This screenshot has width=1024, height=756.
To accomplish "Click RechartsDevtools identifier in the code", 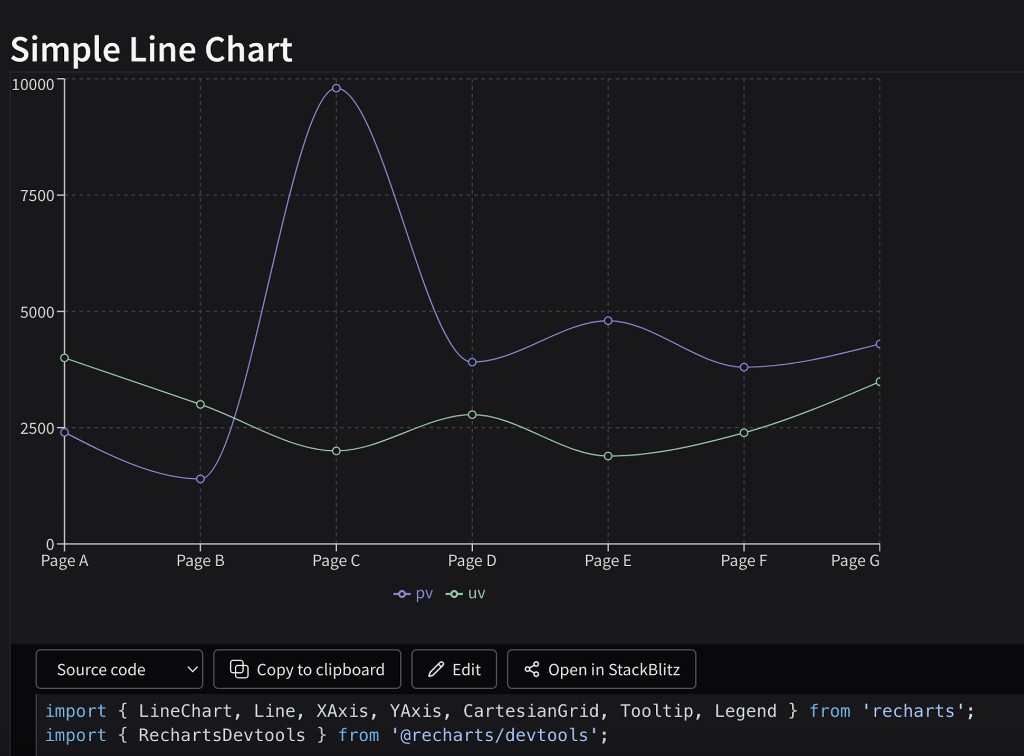I will pyautogui.click(x=221, y=735).
